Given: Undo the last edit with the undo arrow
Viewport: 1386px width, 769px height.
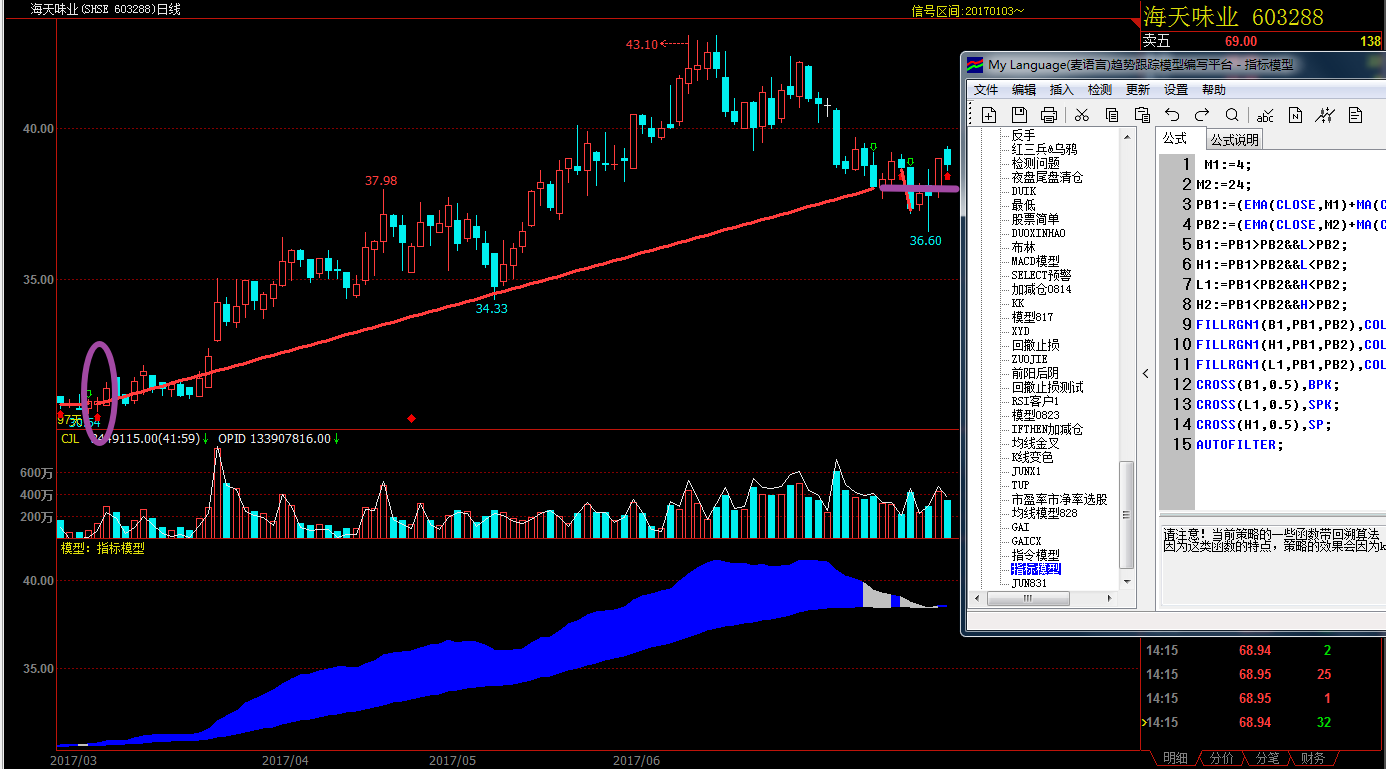Looking at the screenshot, I should click(1173, 115).
